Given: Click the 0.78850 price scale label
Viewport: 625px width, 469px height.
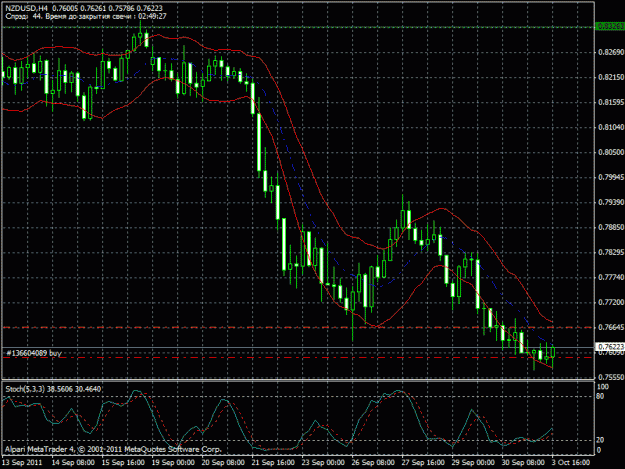Looking at the screenshot, I should (611, 227).
